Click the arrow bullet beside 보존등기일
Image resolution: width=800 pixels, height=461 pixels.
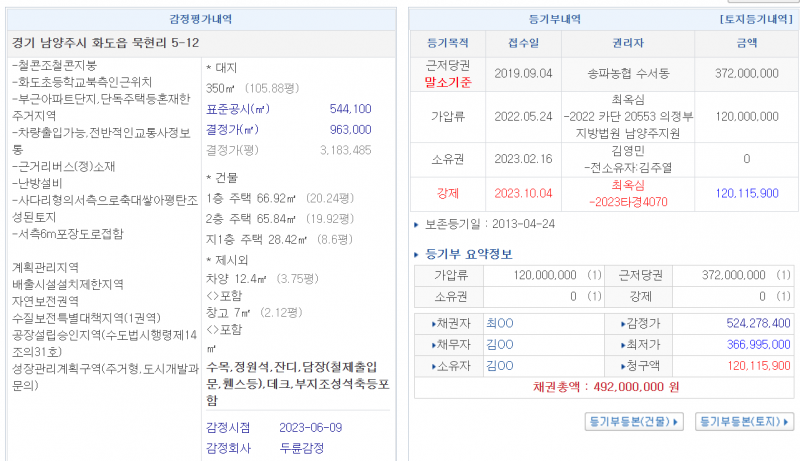tap(417, 224)
